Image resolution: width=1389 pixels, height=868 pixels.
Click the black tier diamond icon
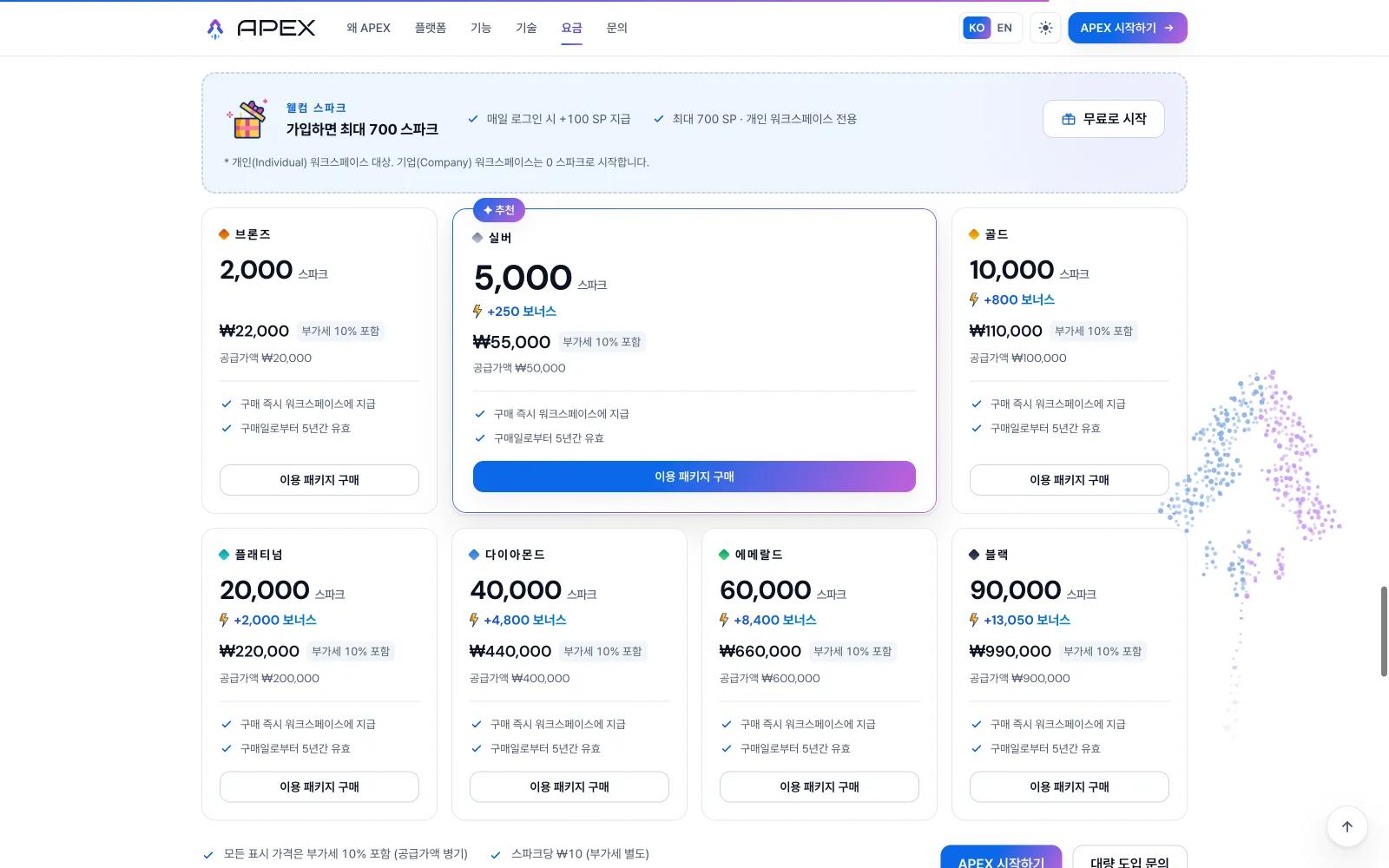pyautogui.click(x=974, y=555)
